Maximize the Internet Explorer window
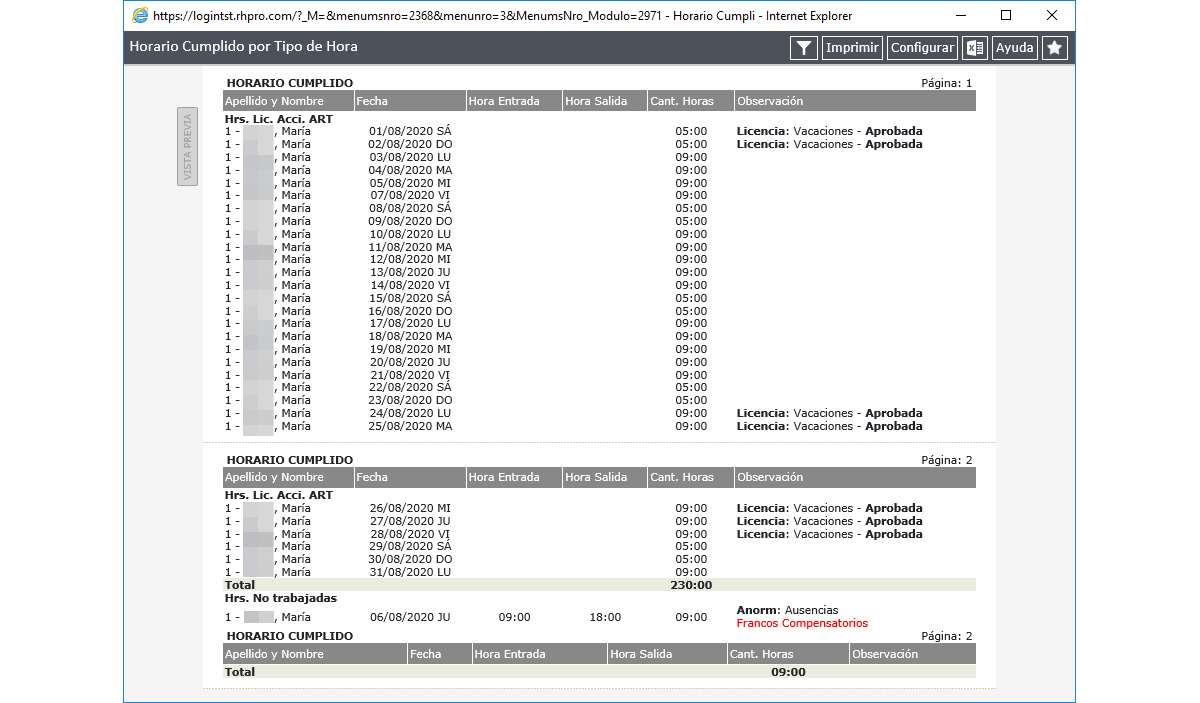The width and height of the screenshot is (1200, 703). pyautogui.click(x=1006, y=16)
